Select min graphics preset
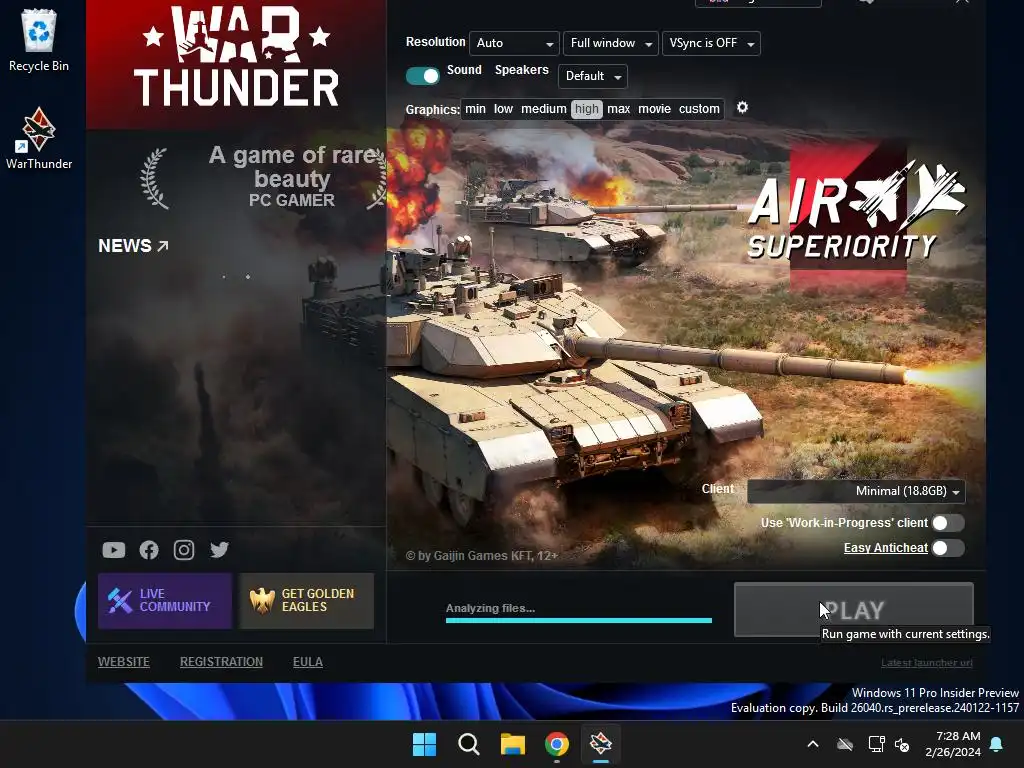 475,109
